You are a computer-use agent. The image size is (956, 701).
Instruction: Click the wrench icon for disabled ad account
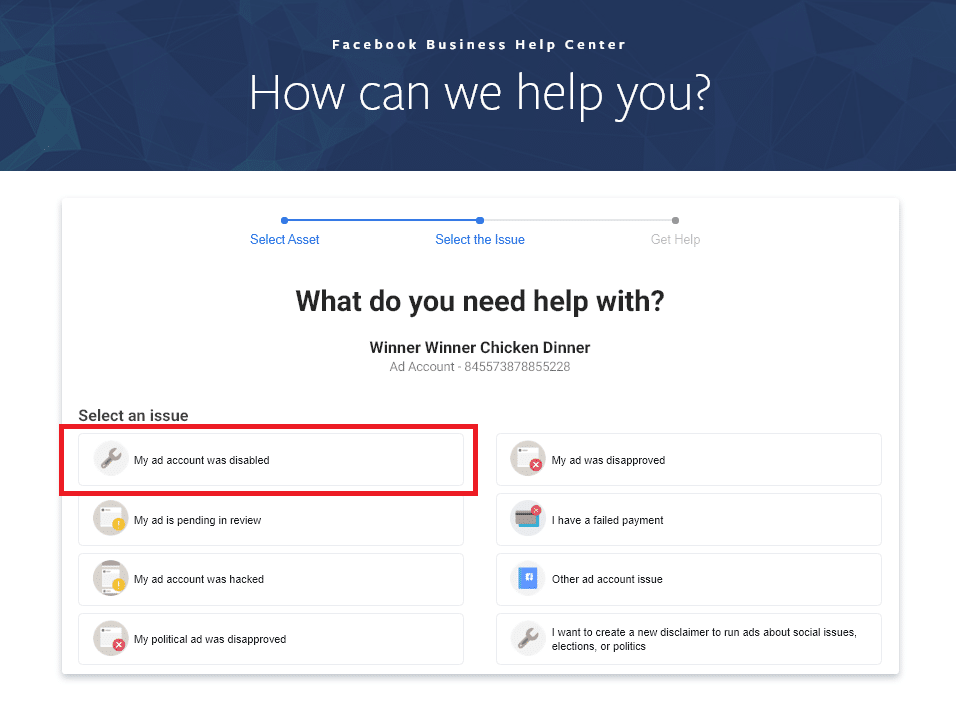110,458
